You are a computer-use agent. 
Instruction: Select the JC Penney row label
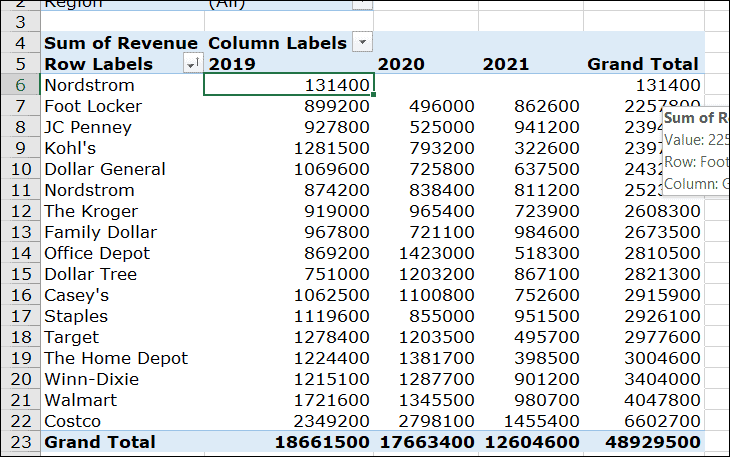click(88, 127)
